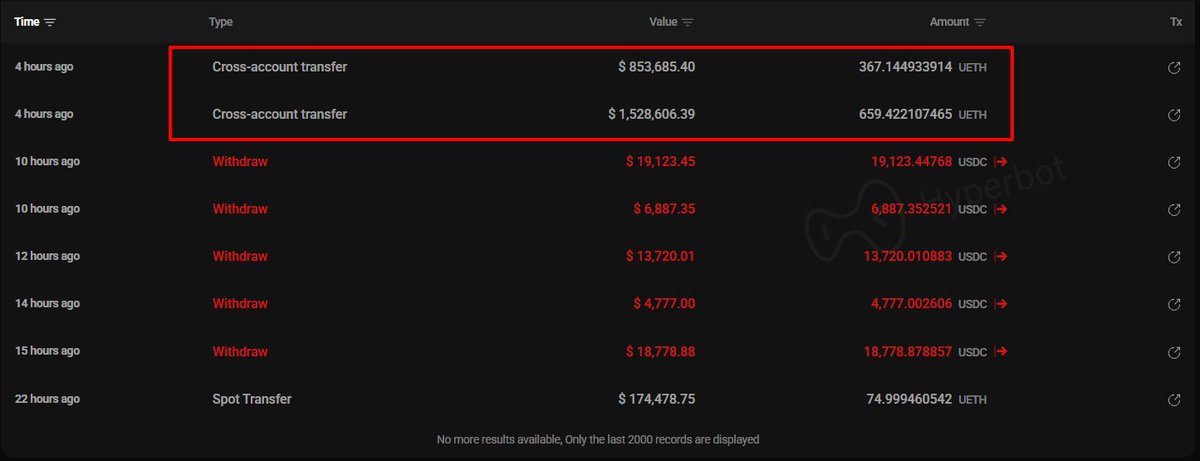Click Withdraw label in 14 hours ago row
The height and width of the screenshot is (461, 1200).
pyautogui.click(x=240, y=304)
